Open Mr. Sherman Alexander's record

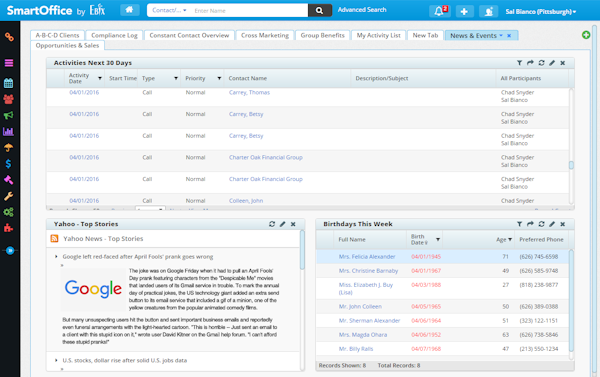click(x=369, y=320)
